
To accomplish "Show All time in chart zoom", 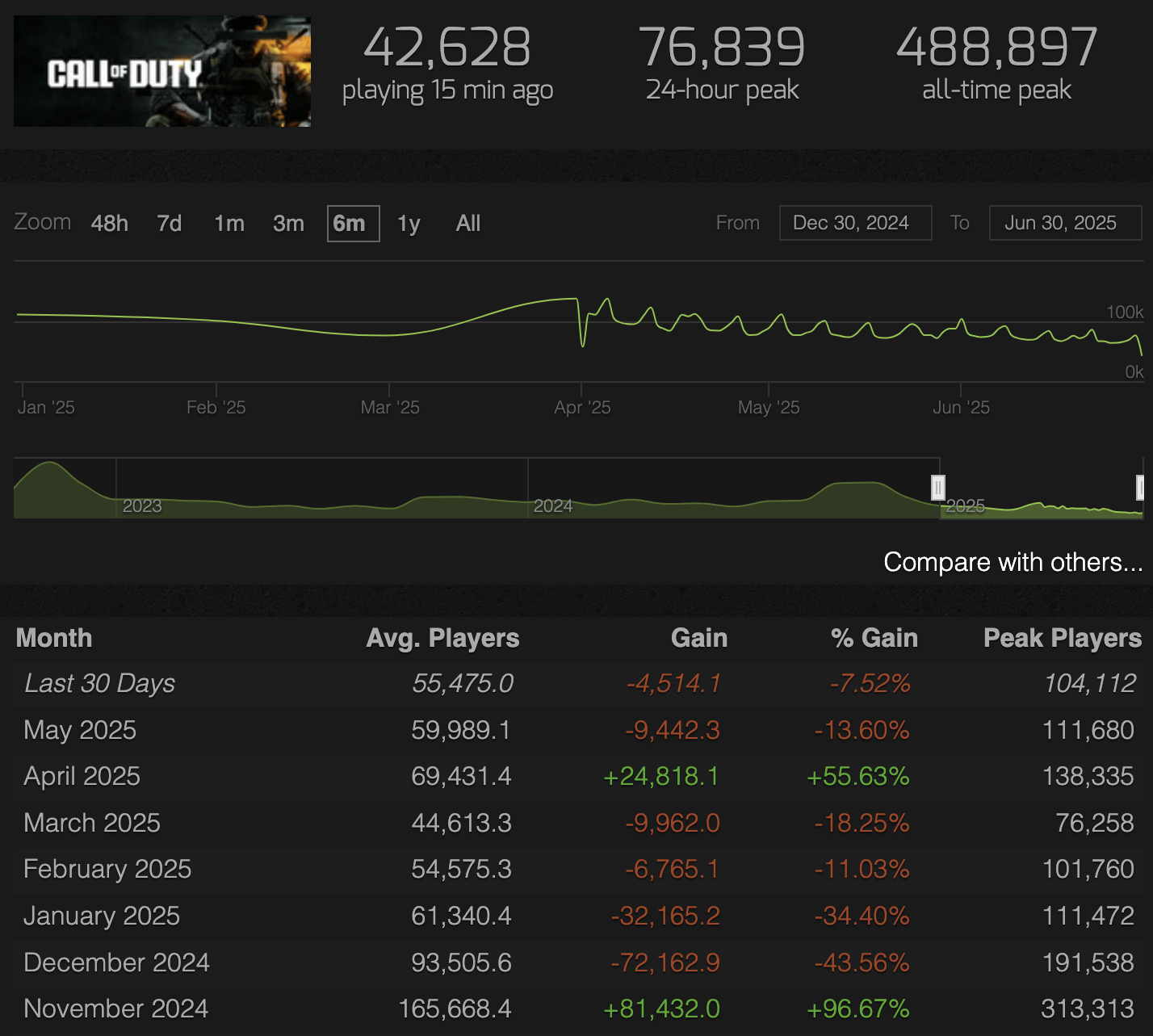I will point(468,223).
